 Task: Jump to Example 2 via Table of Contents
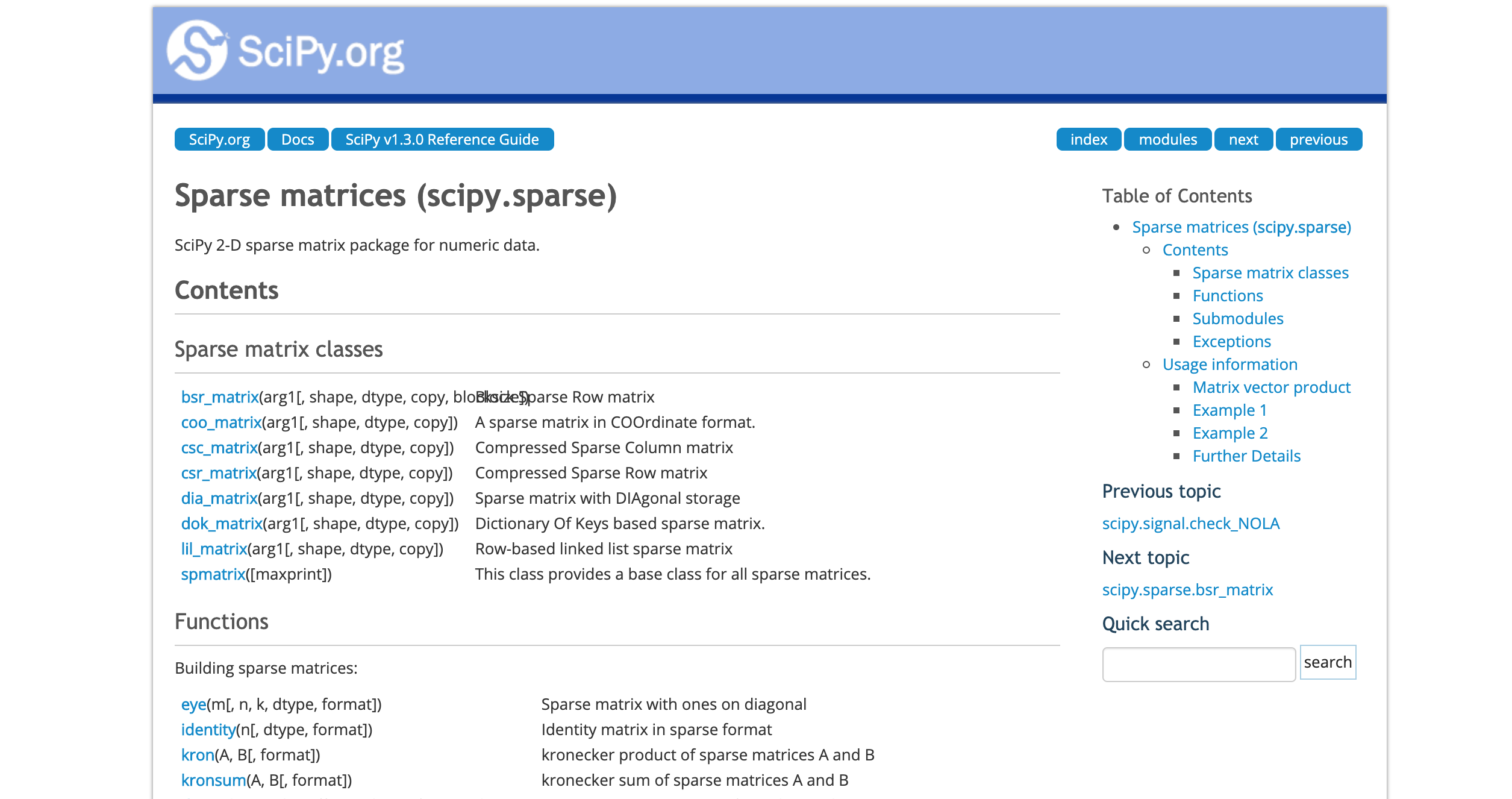tap(1229, 433)
